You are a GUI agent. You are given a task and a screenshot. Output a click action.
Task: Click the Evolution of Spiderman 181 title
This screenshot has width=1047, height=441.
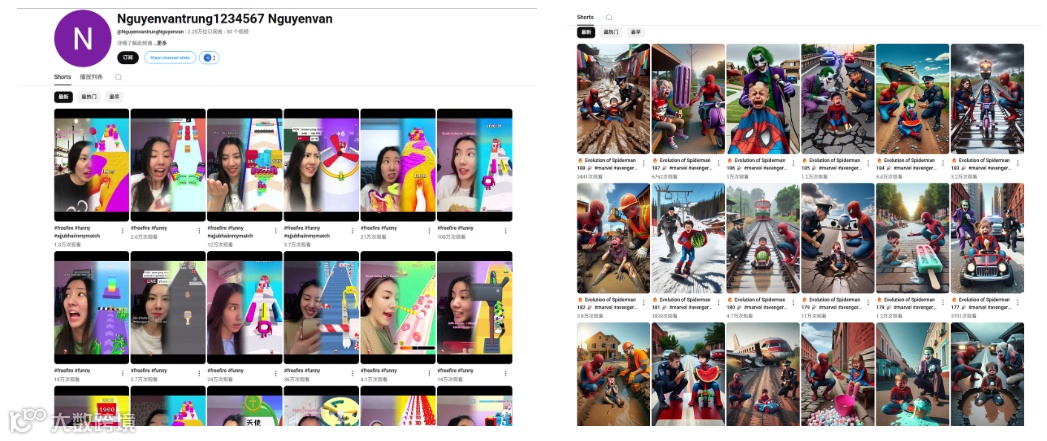pyautogui.click(x=680, y=303)
